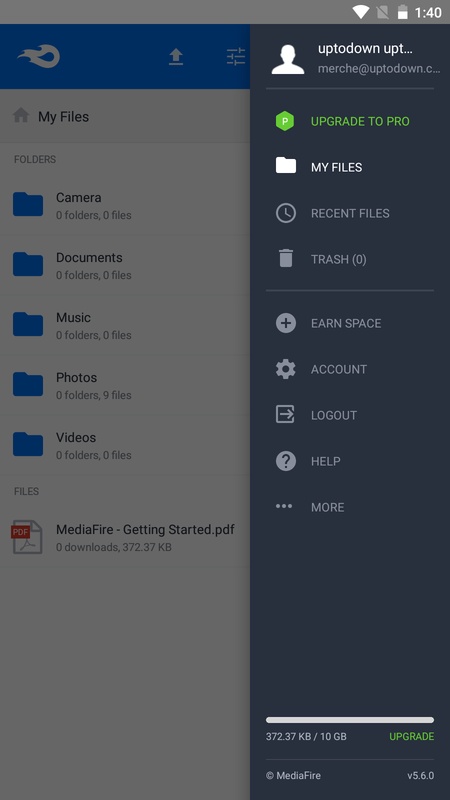The height and width of the screenshot is (800, 450).
Task: Tap the uptodown account name
Action: (365, 49)
